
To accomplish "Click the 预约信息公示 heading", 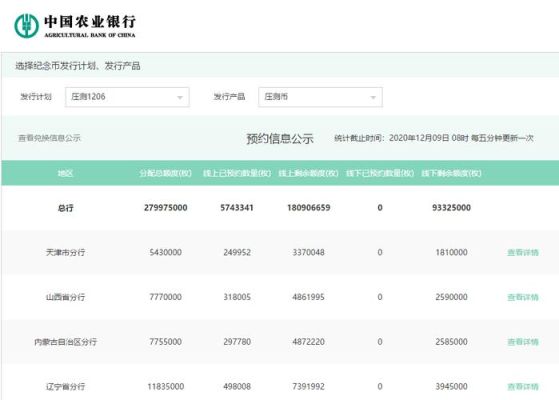I will [x=280, y=138].
